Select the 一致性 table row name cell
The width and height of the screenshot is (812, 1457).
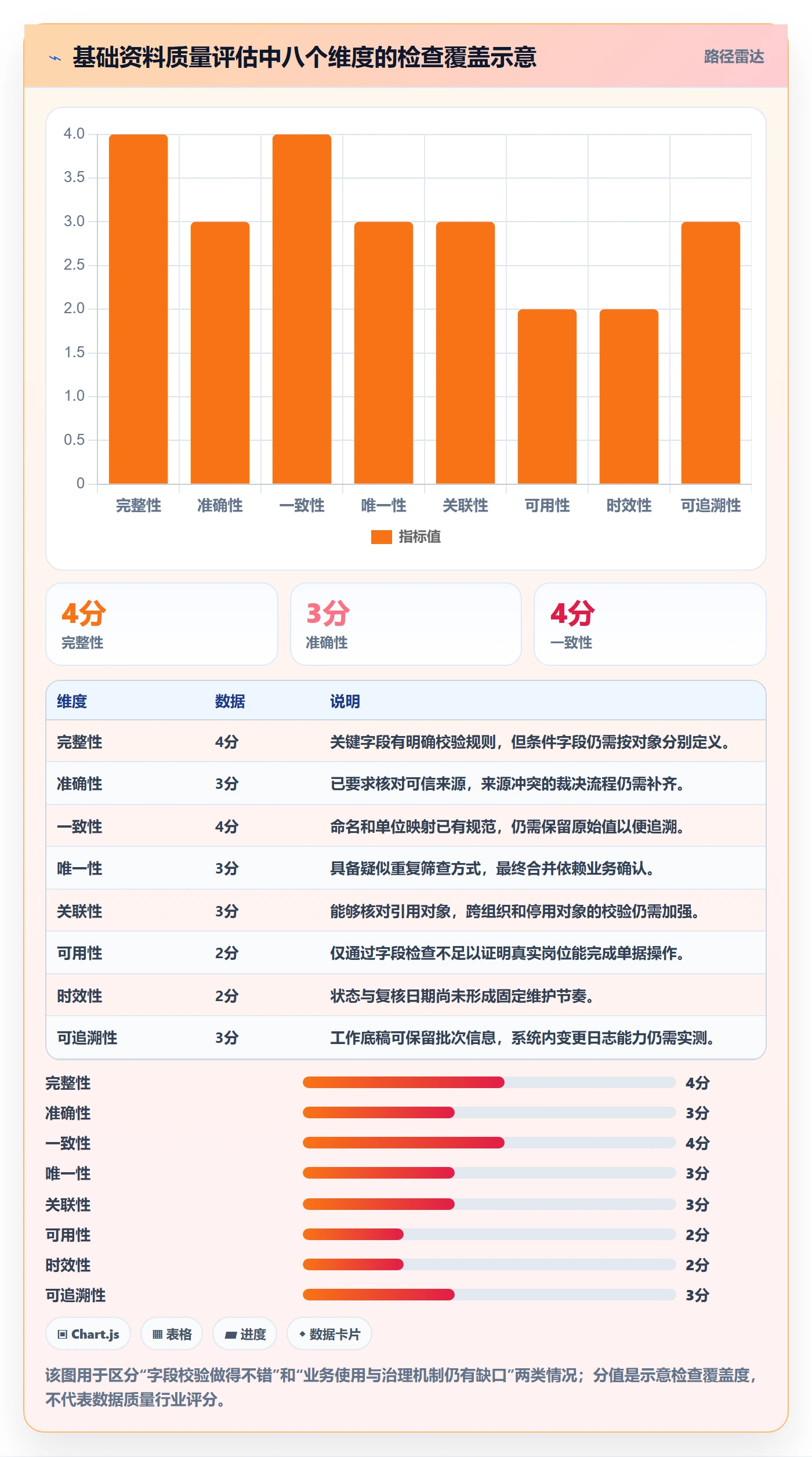(x=79, y=827)
